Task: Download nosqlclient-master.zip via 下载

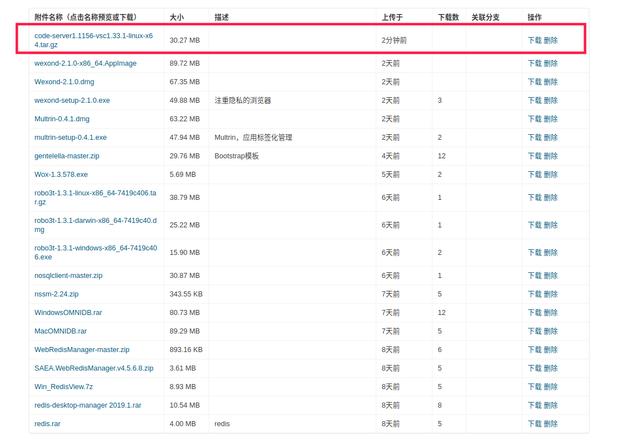Action: tap(535, 276)
